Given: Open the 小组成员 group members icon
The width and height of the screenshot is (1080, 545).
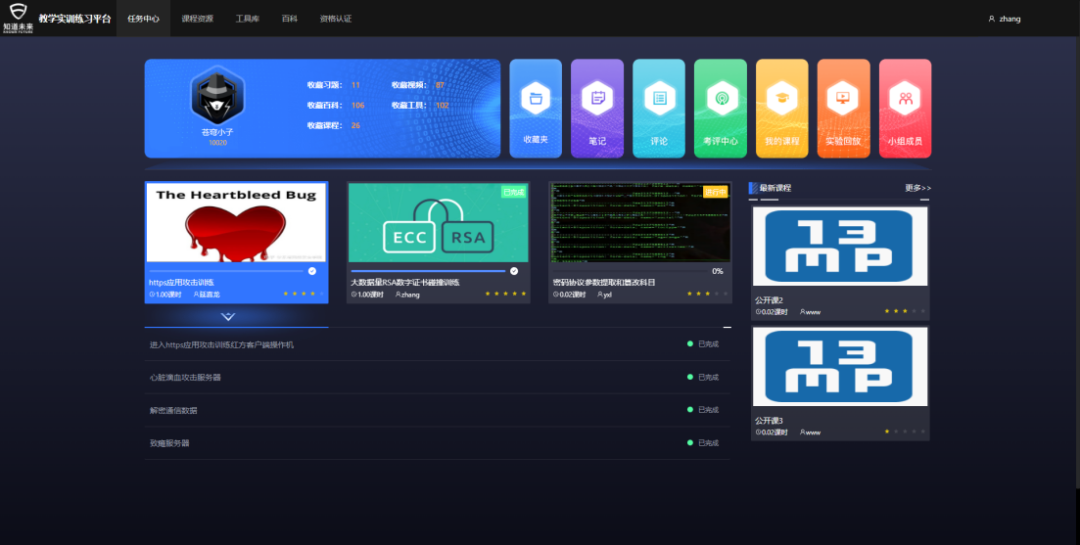Looking at the screenshot, I should tap(905, 99).
